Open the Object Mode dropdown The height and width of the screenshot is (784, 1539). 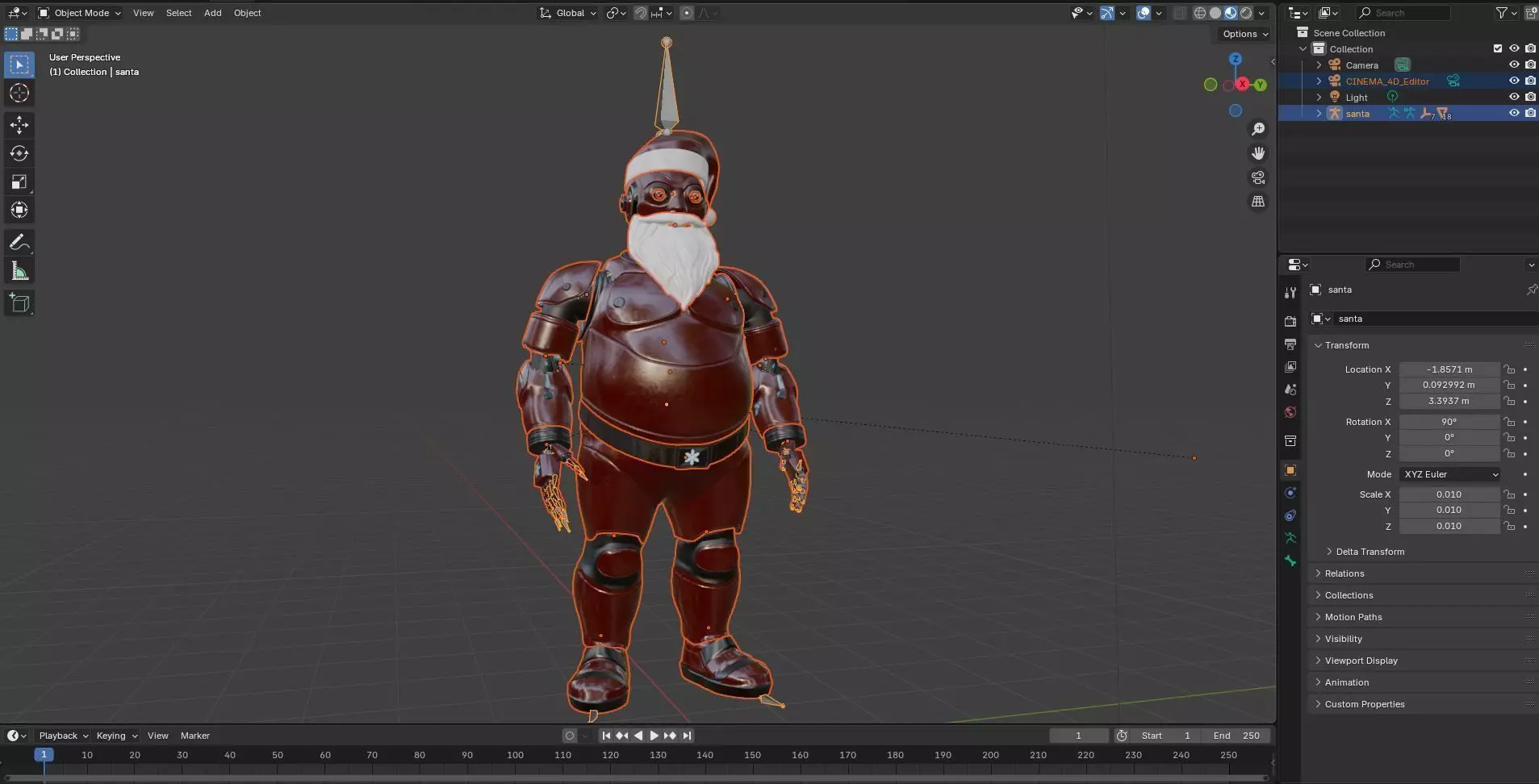[80, 13]
